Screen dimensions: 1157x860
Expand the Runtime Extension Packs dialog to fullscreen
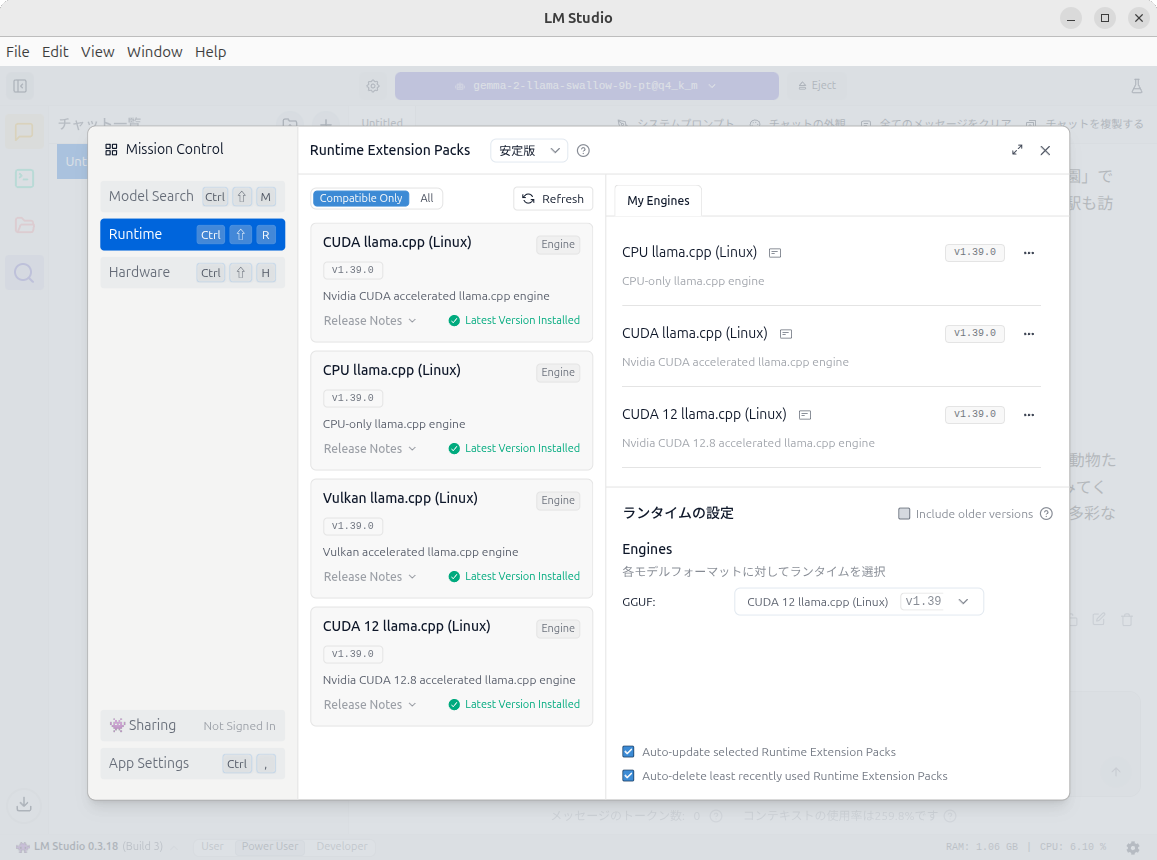coord(1017,149)
